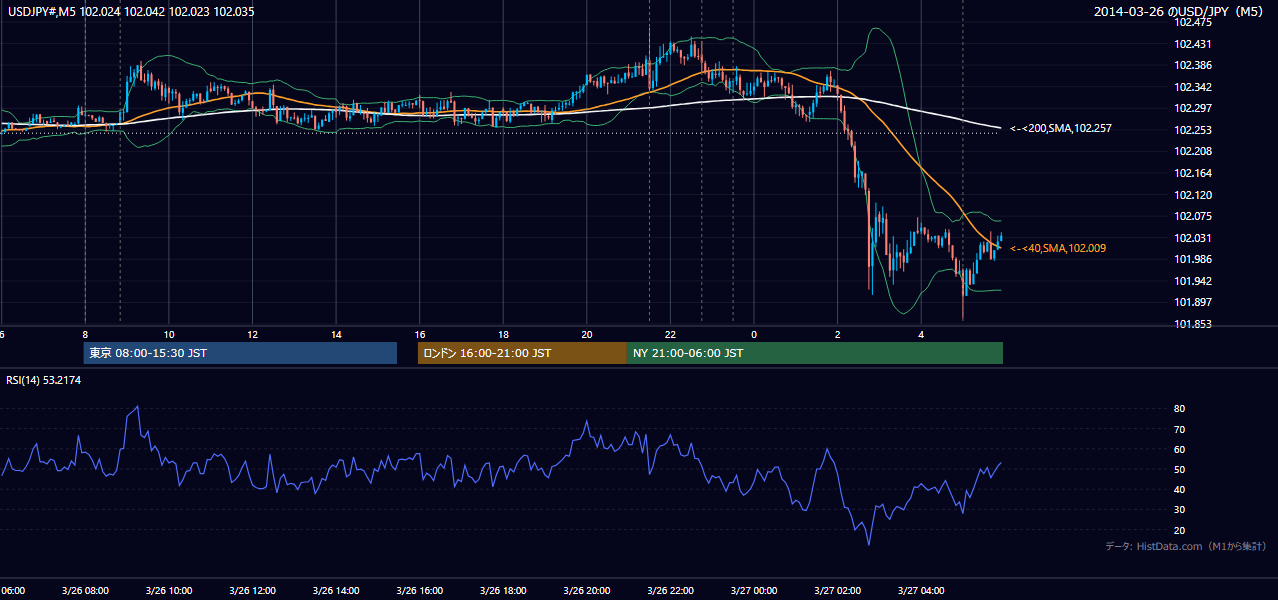Click the 3/26 20:00 time axis label
Image resolution: width=1278 pixels, height=600 pixels.
[586, 591]
